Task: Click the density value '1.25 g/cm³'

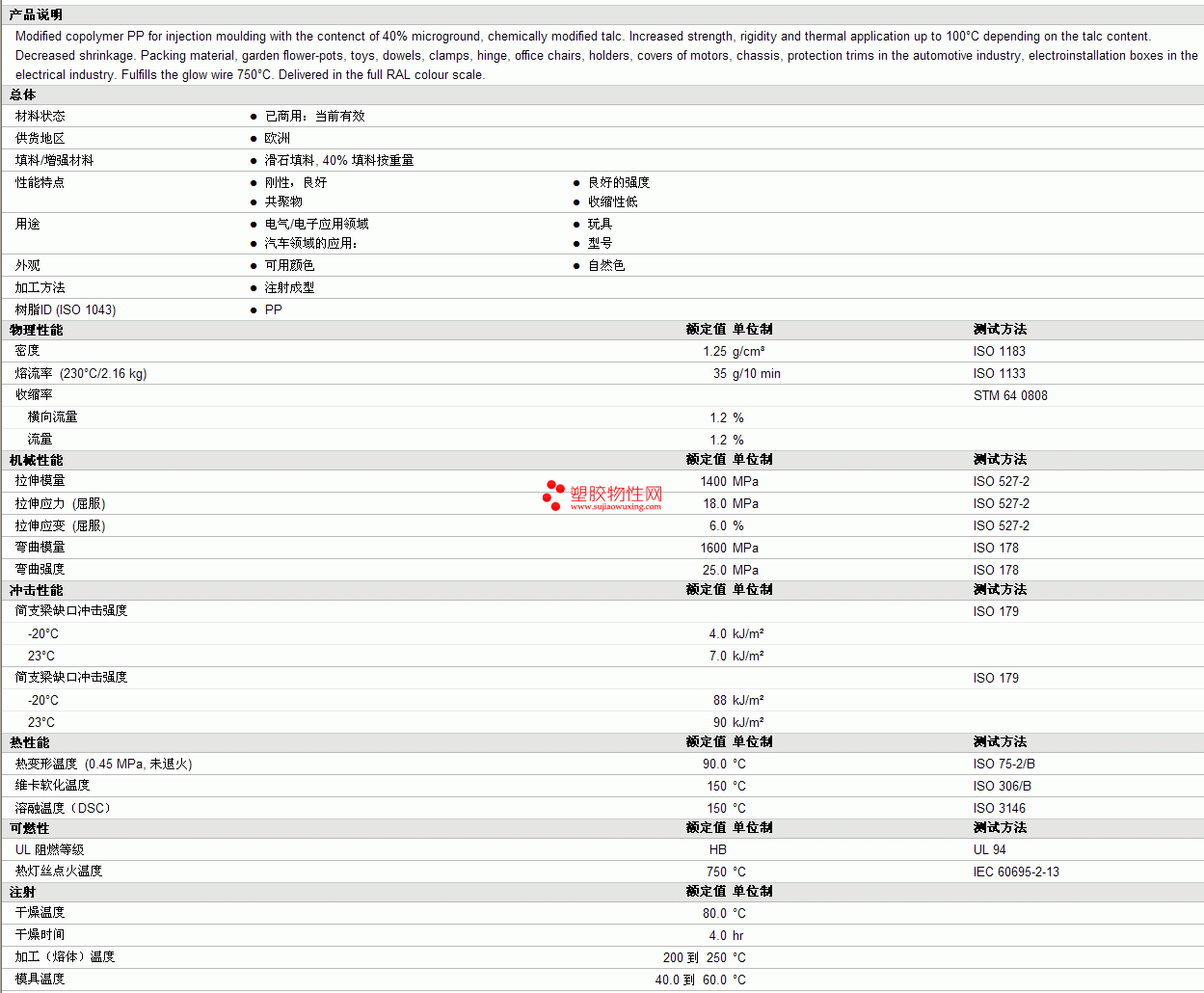Action: point(734,352)
